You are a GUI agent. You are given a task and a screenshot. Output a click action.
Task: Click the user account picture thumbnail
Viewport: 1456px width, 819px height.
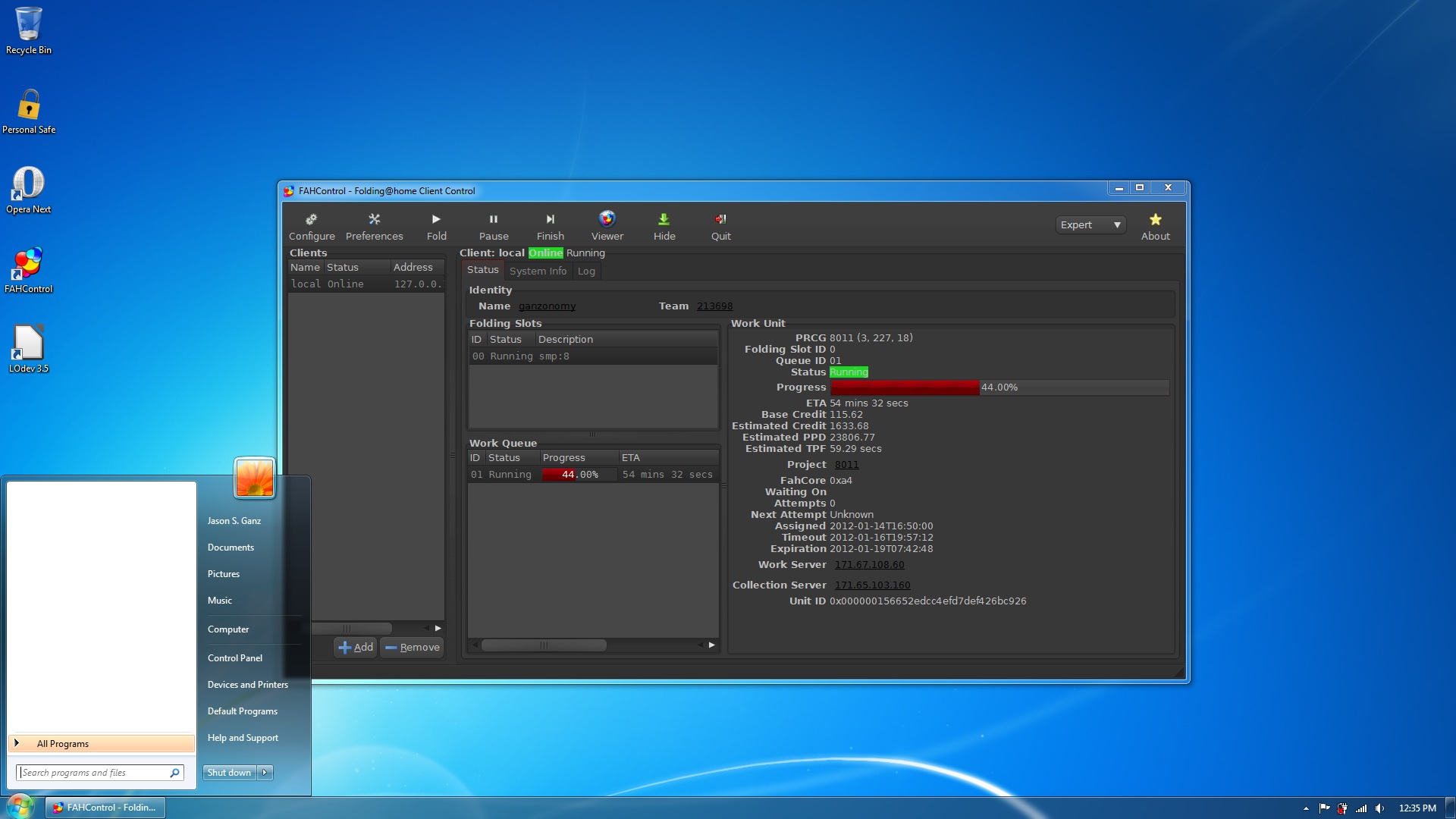click(x=255, y=478)
